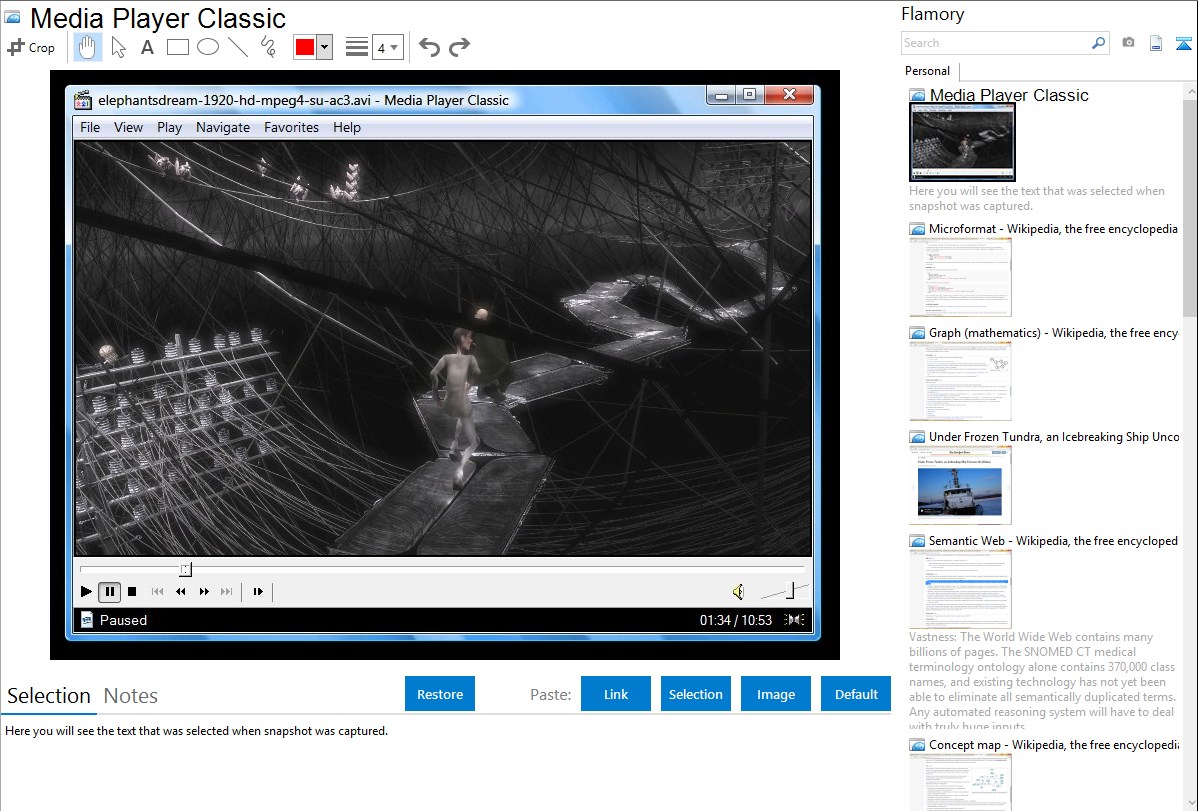The height and width of the screenshot is (811, 1198).
Task: Click the Microformat snapshot page thumbnail
Action: pyautogui.click(x=960, y=277)
